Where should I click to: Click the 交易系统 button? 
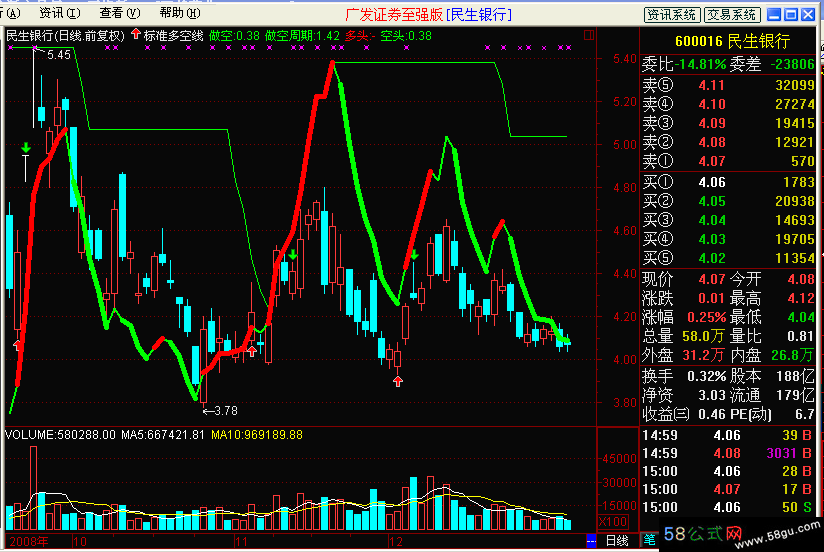(732, 15)
